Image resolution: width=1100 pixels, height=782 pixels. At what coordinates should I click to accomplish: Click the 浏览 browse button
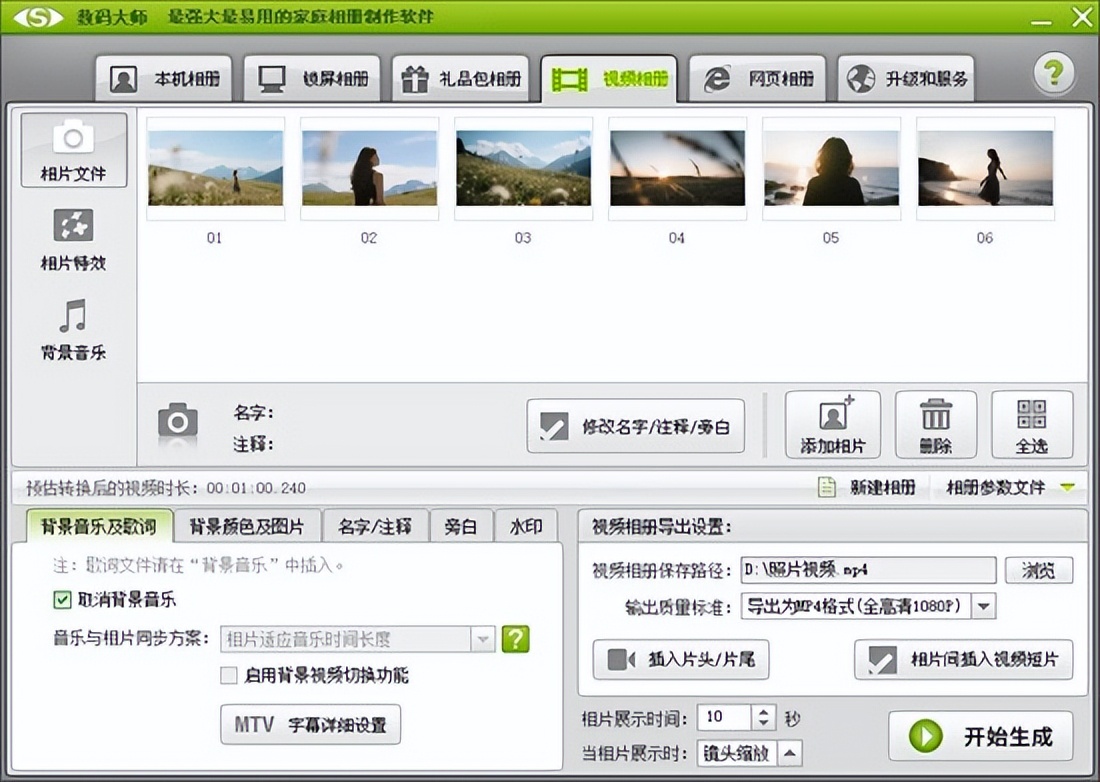[1040, 569]
